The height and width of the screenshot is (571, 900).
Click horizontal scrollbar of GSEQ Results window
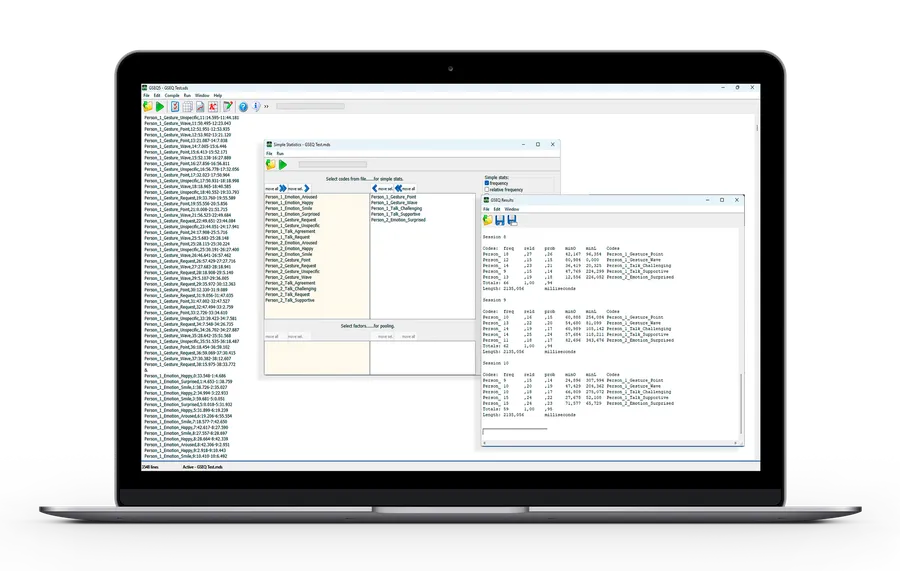[x=611, y=443]
